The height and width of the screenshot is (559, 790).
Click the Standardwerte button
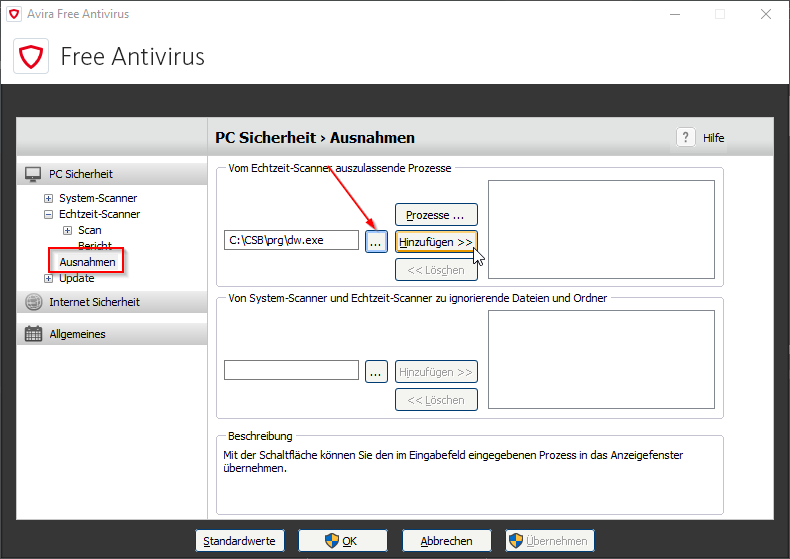coord(239,541)
